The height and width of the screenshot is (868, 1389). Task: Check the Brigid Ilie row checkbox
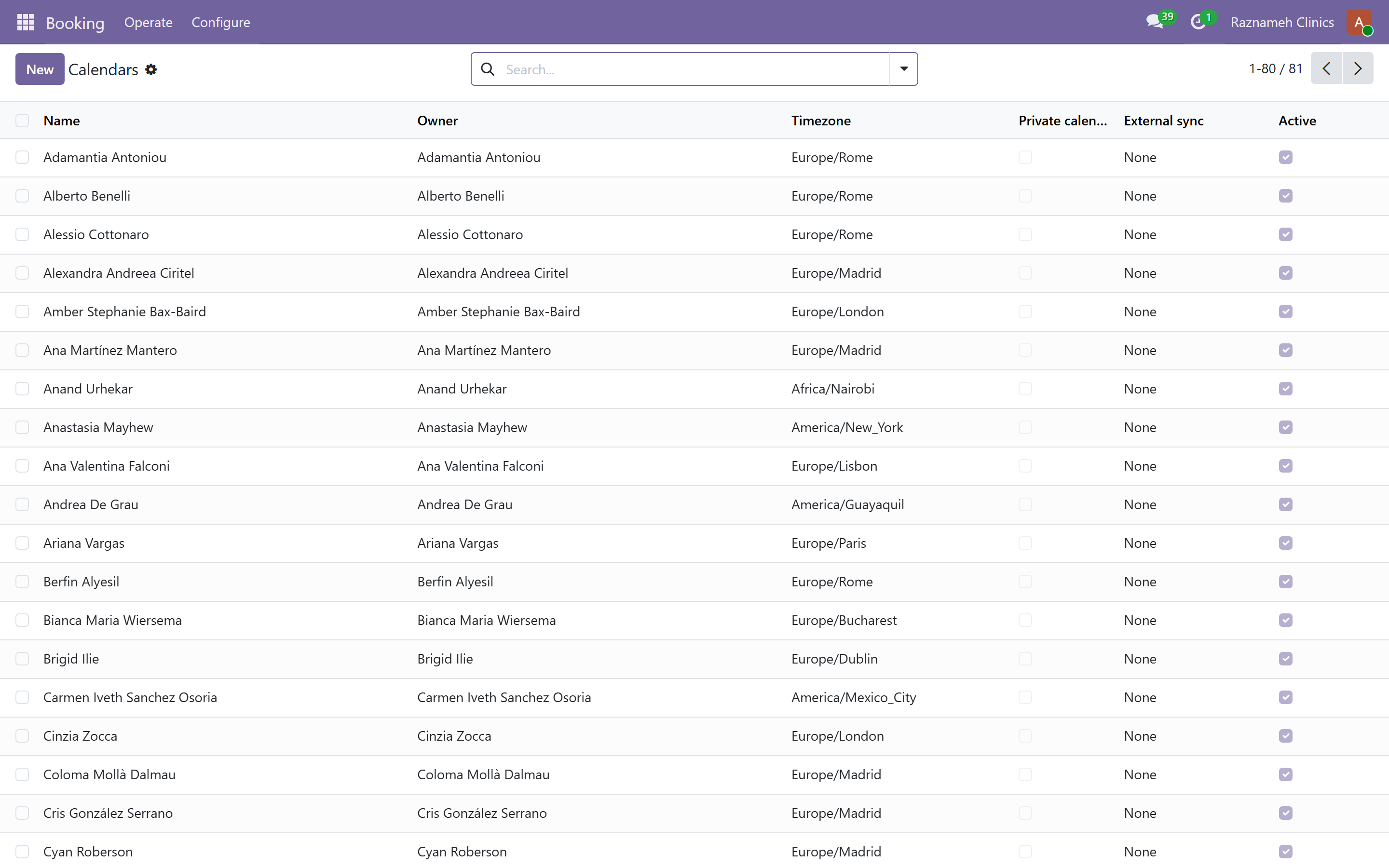click(x=22, y=658)
